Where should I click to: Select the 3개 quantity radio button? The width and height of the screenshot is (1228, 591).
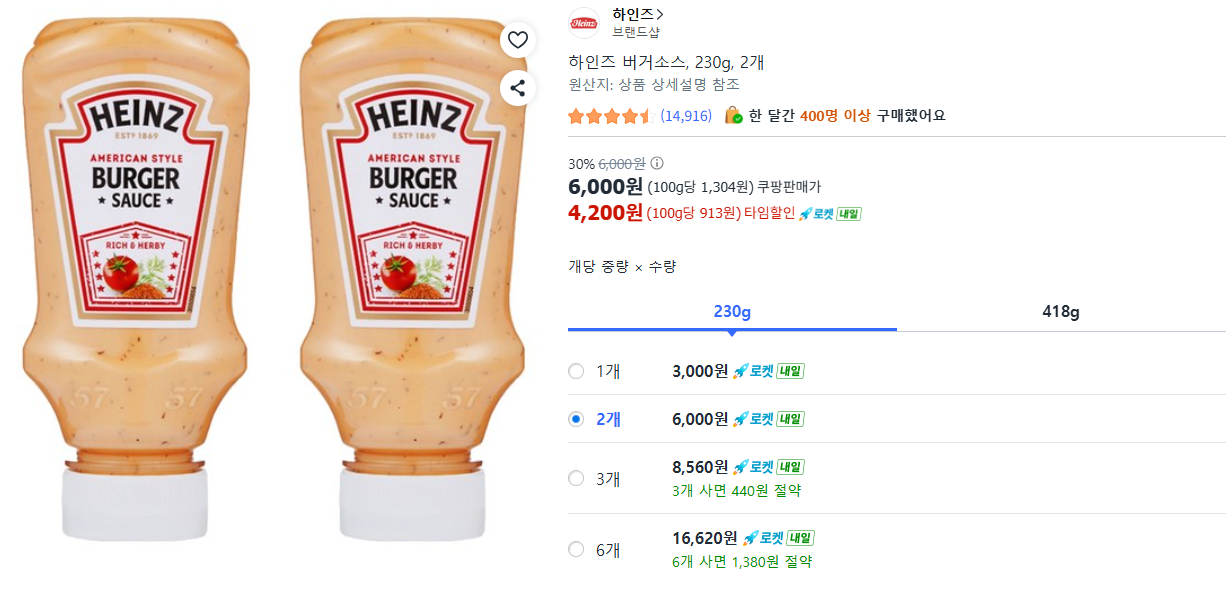576,478
